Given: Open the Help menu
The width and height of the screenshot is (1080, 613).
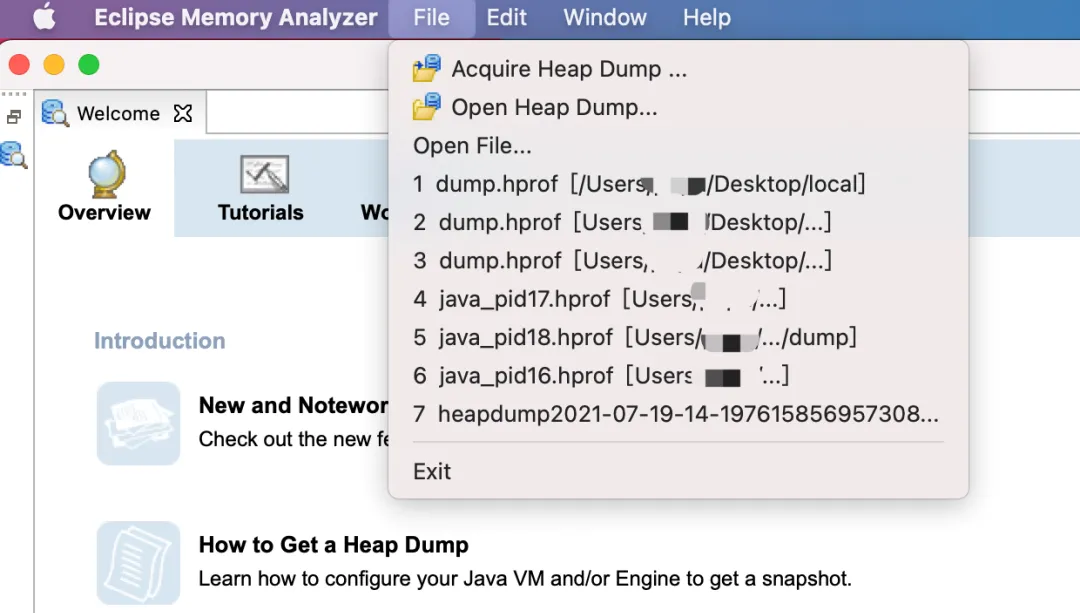Looking at the screenshot, I should point(707,17).
